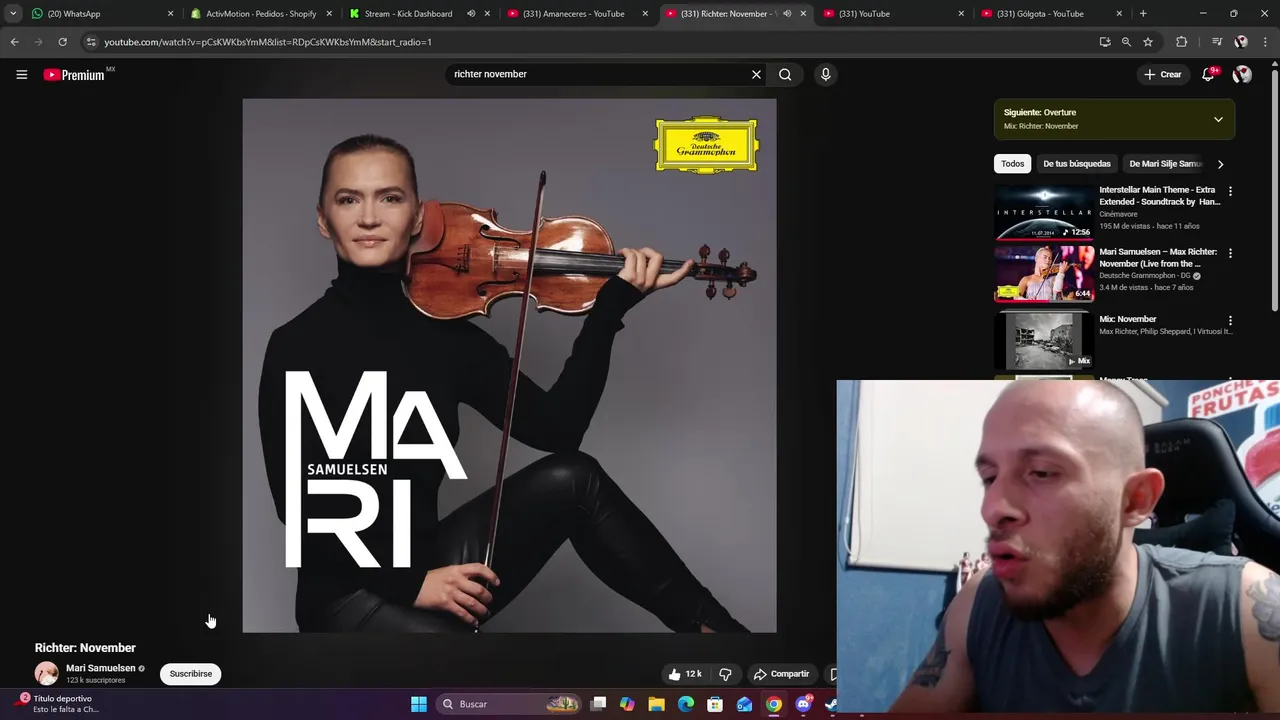Open YouTube notifications bell
This screenshot has width=1280, height=720.
[1208, 74]
